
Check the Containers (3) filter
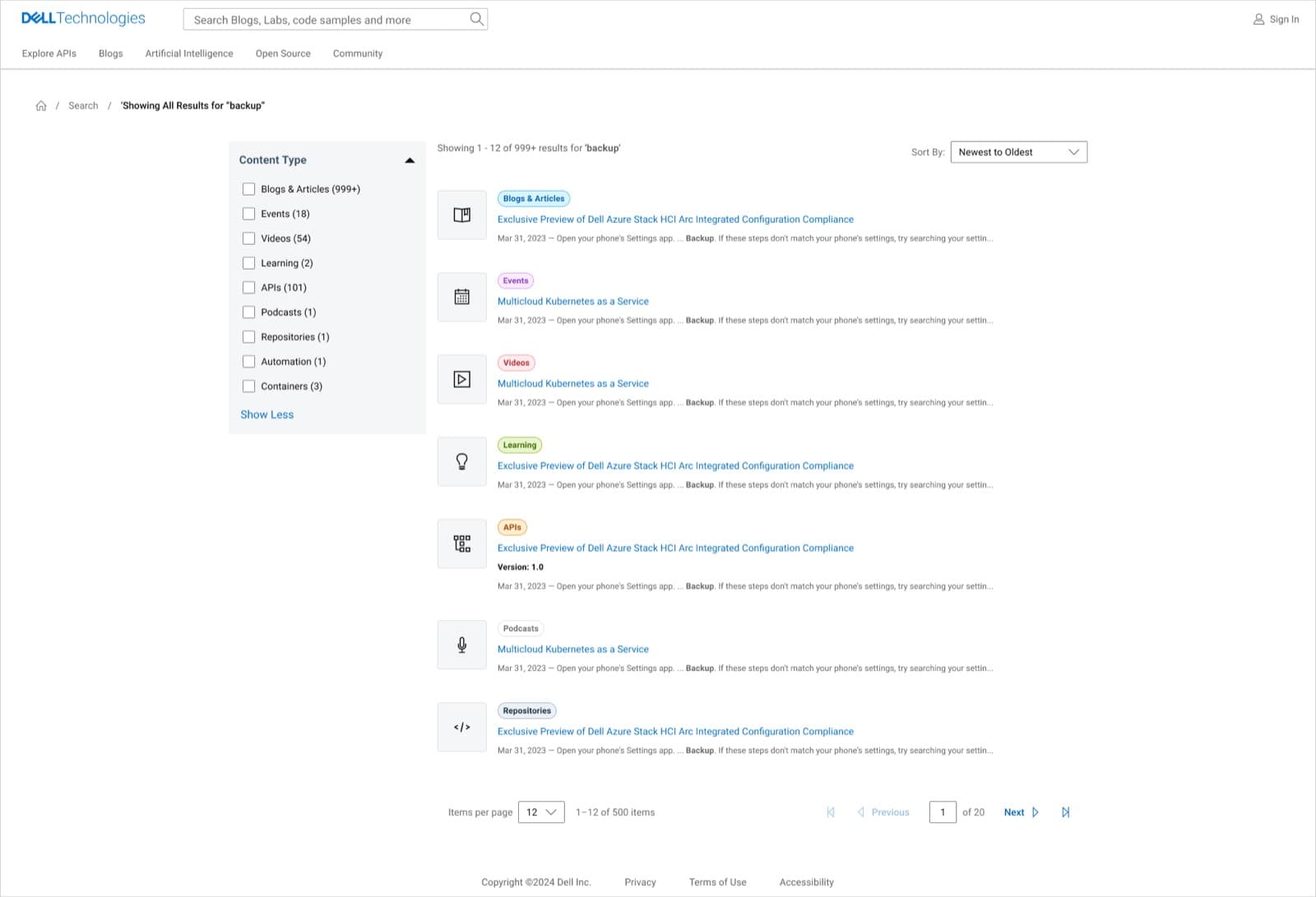(248, 386)
